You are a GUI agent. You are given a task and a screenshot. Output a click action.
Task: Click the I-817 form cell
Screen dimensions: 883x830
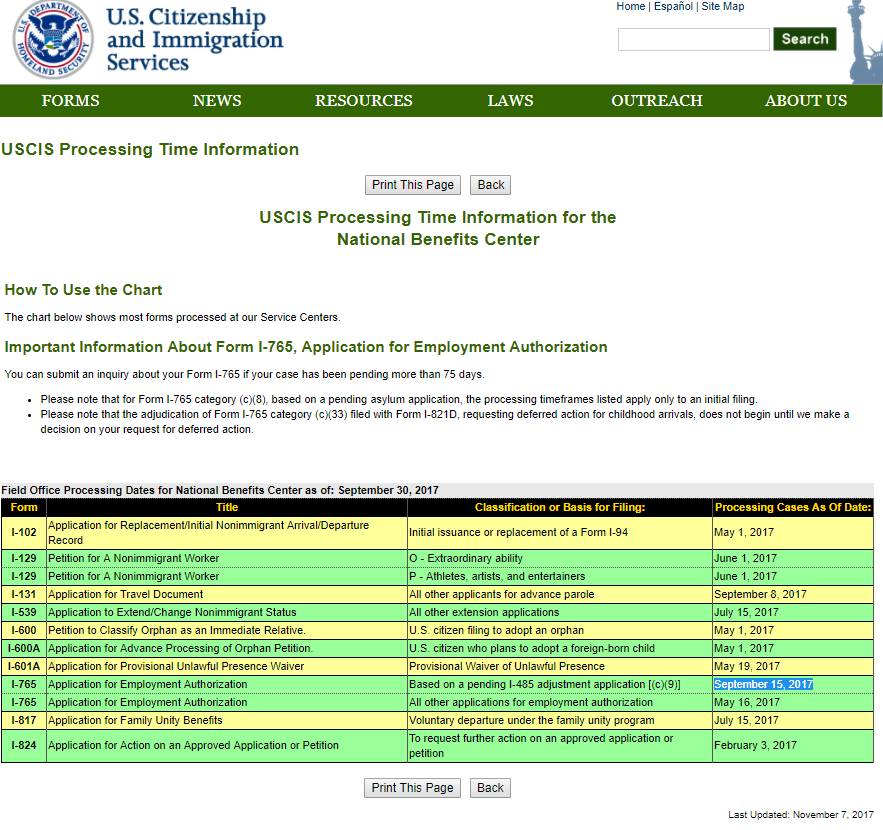[24, 721]
